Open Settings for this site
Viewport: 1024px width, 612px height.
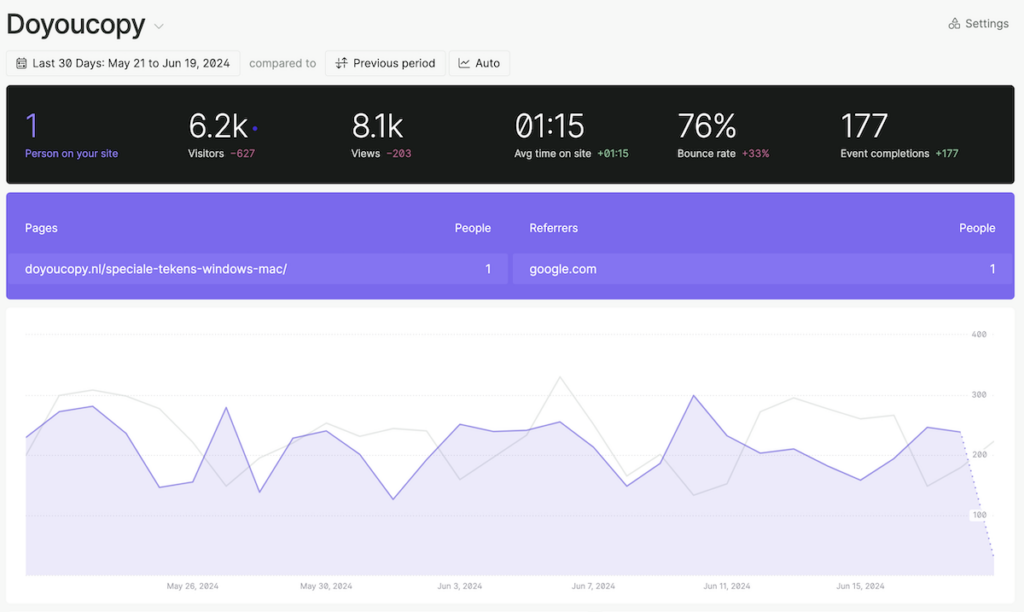coord(978,24)
